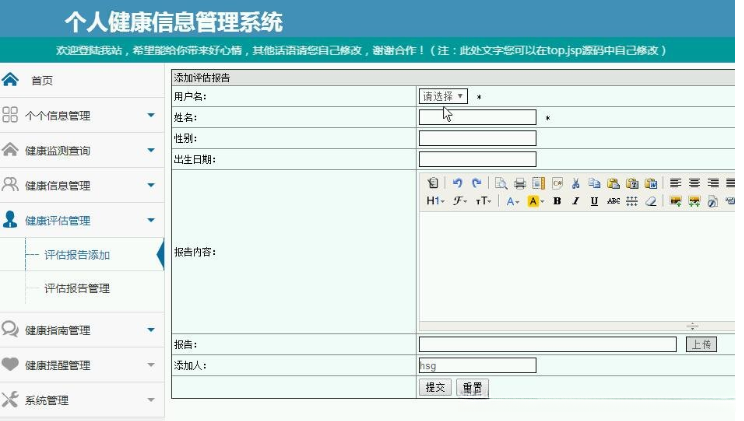
Task: Align text right in editor
Action: pyautogui.click(x=713, y=183)
